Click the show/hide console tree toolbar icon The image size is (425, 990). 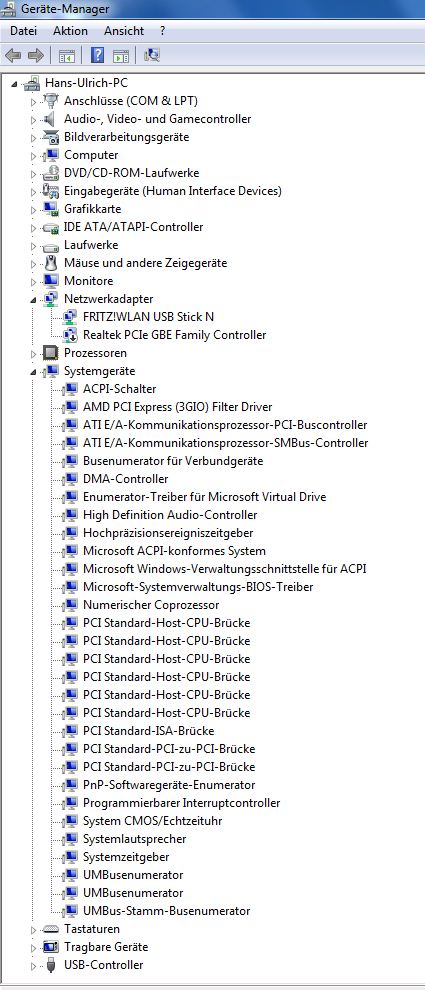[x=66, y=56]
